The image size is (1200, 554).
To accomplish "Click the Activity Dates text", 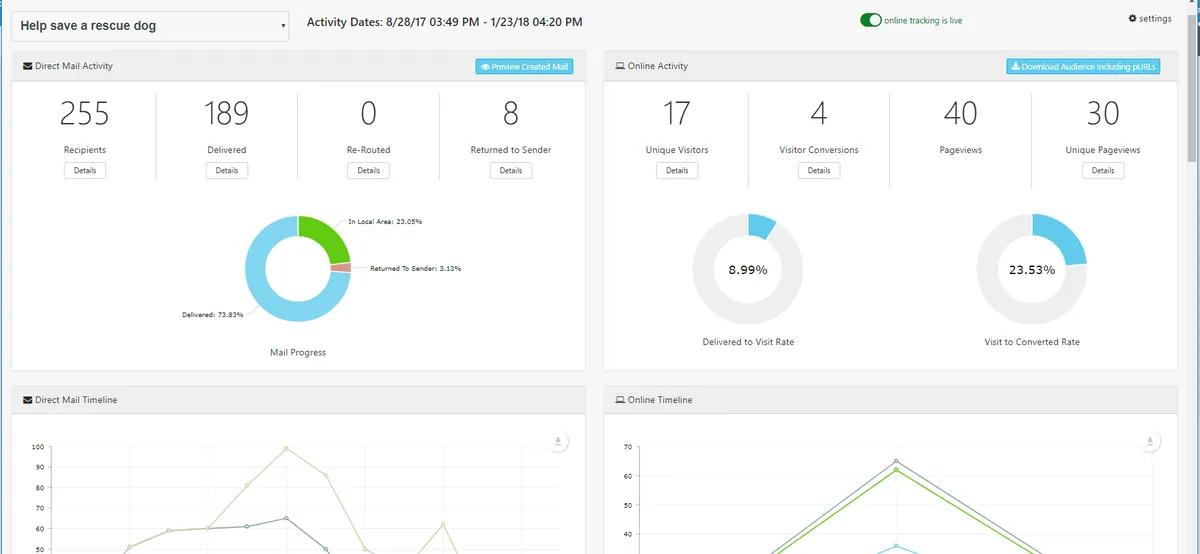I will (445, 22).
